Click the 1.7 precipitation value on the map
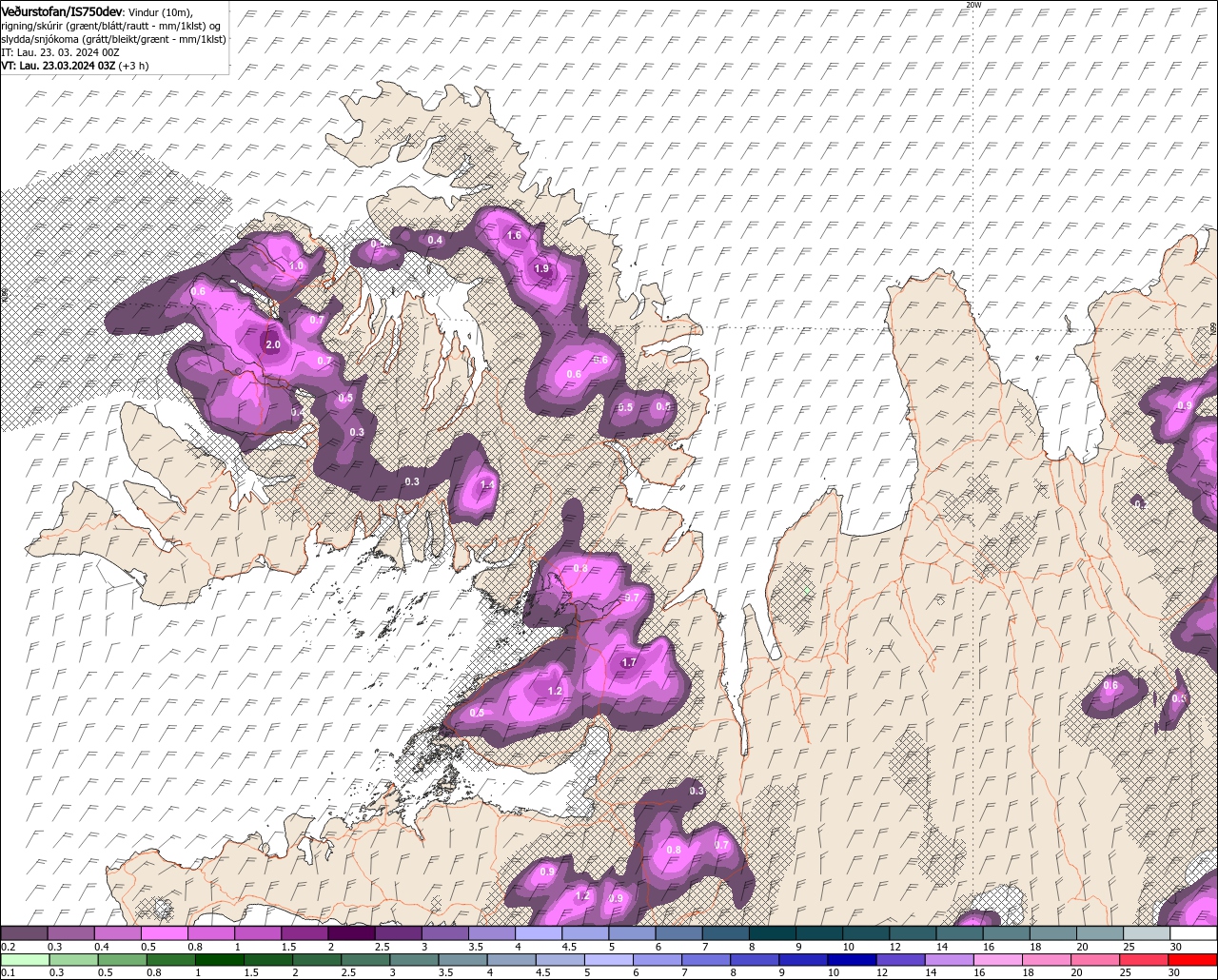Viewport: 1218px width, 980px height. [x=629, y=662]
